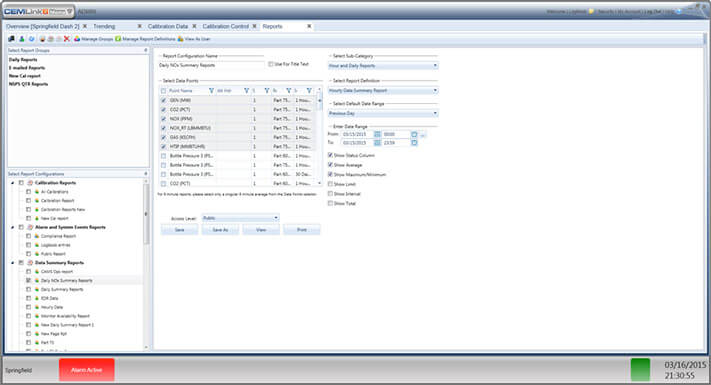Enable Show Interval checkbox

330,194
